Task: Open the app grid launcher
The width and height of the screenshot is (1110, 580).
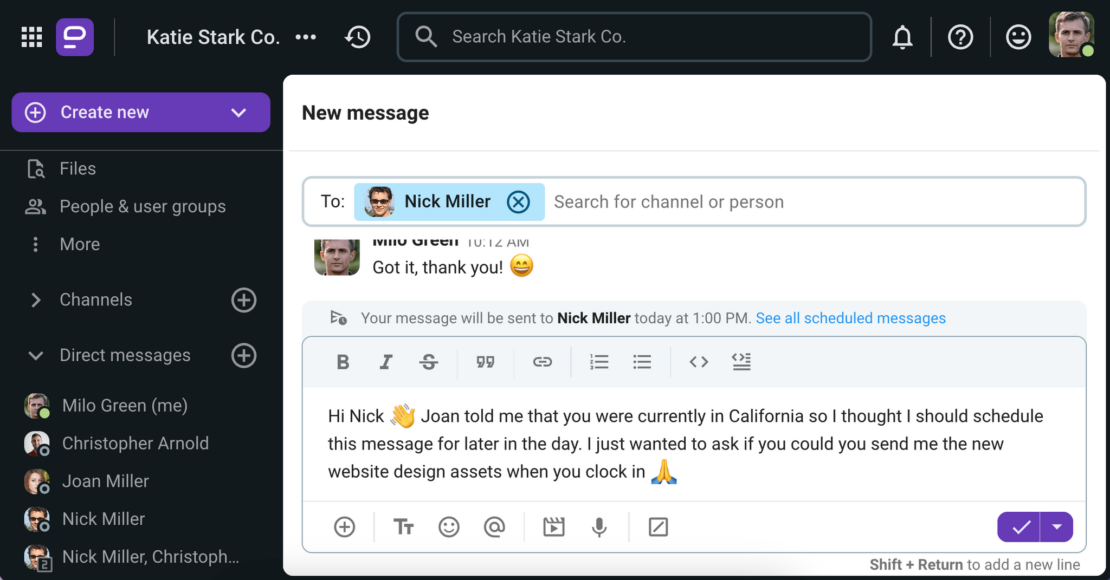Action: point(32,37)
